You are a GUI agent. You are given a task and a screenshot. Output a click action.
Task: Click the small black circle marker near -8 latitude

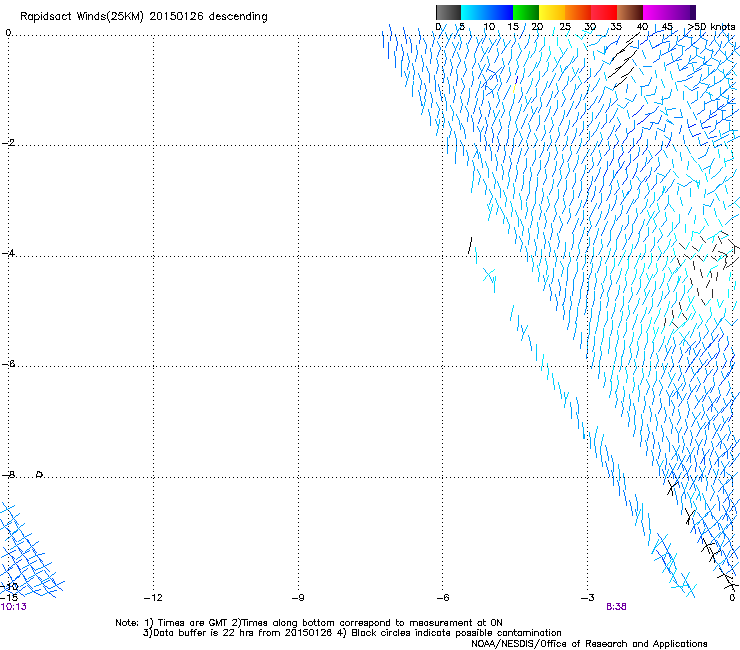click(x=40, y=474)
